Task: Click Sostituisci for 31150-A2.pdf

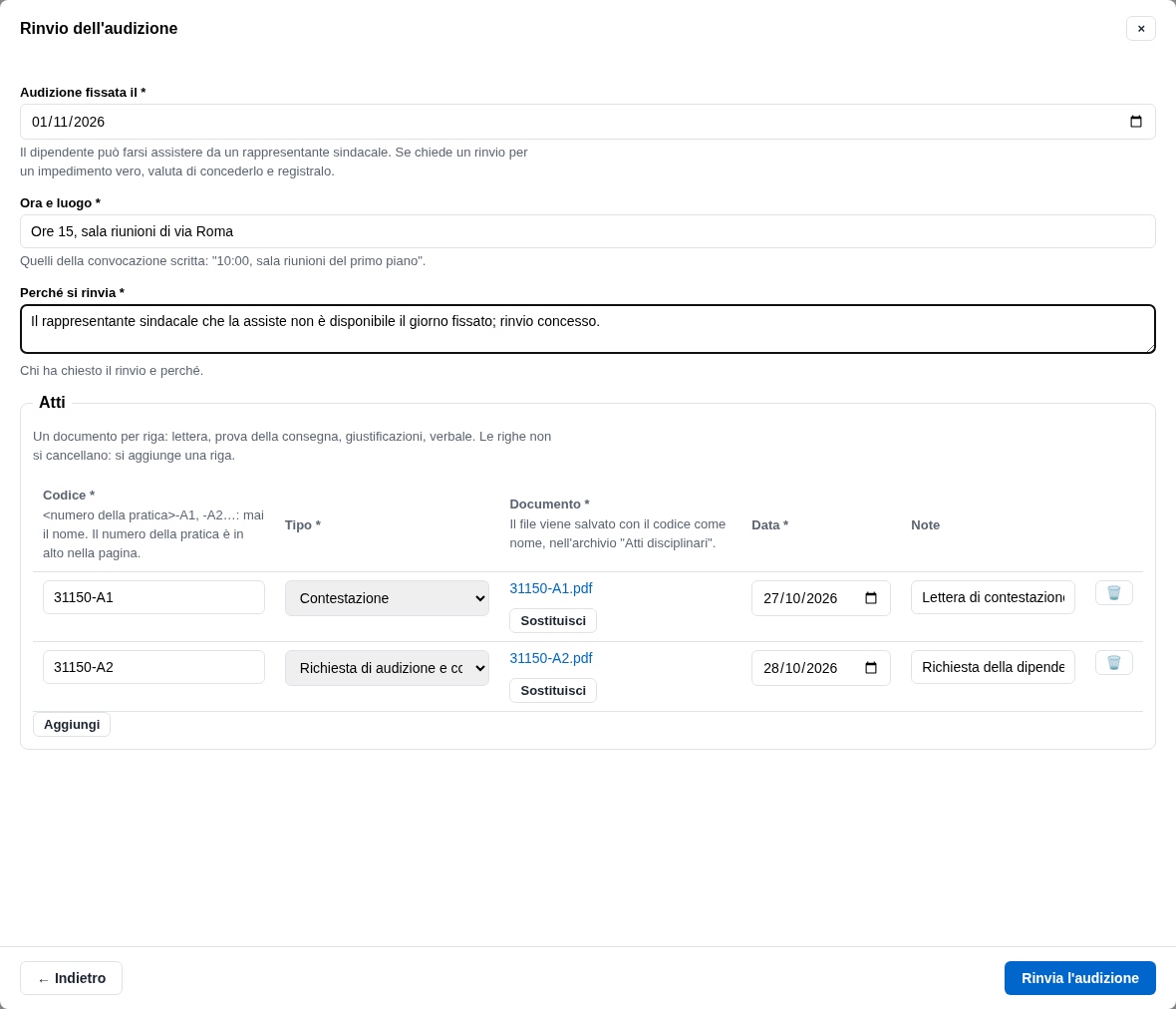Action: point(553,691)
